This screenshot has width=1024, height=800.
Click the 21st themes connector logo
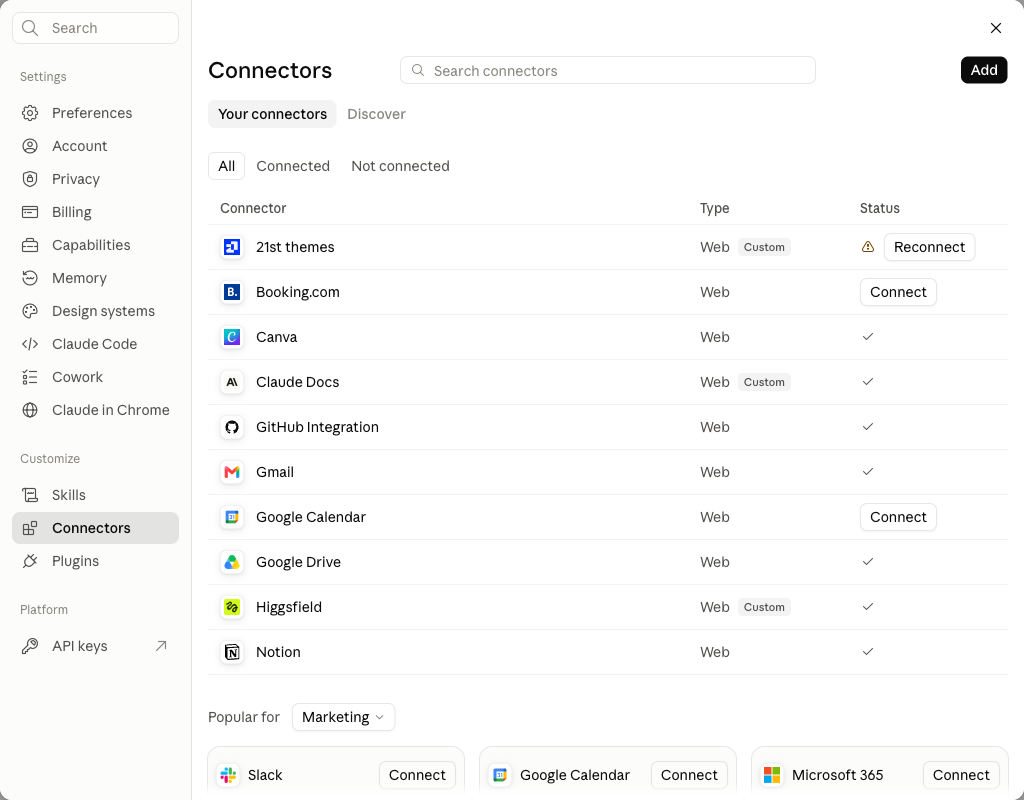[232, 247]
